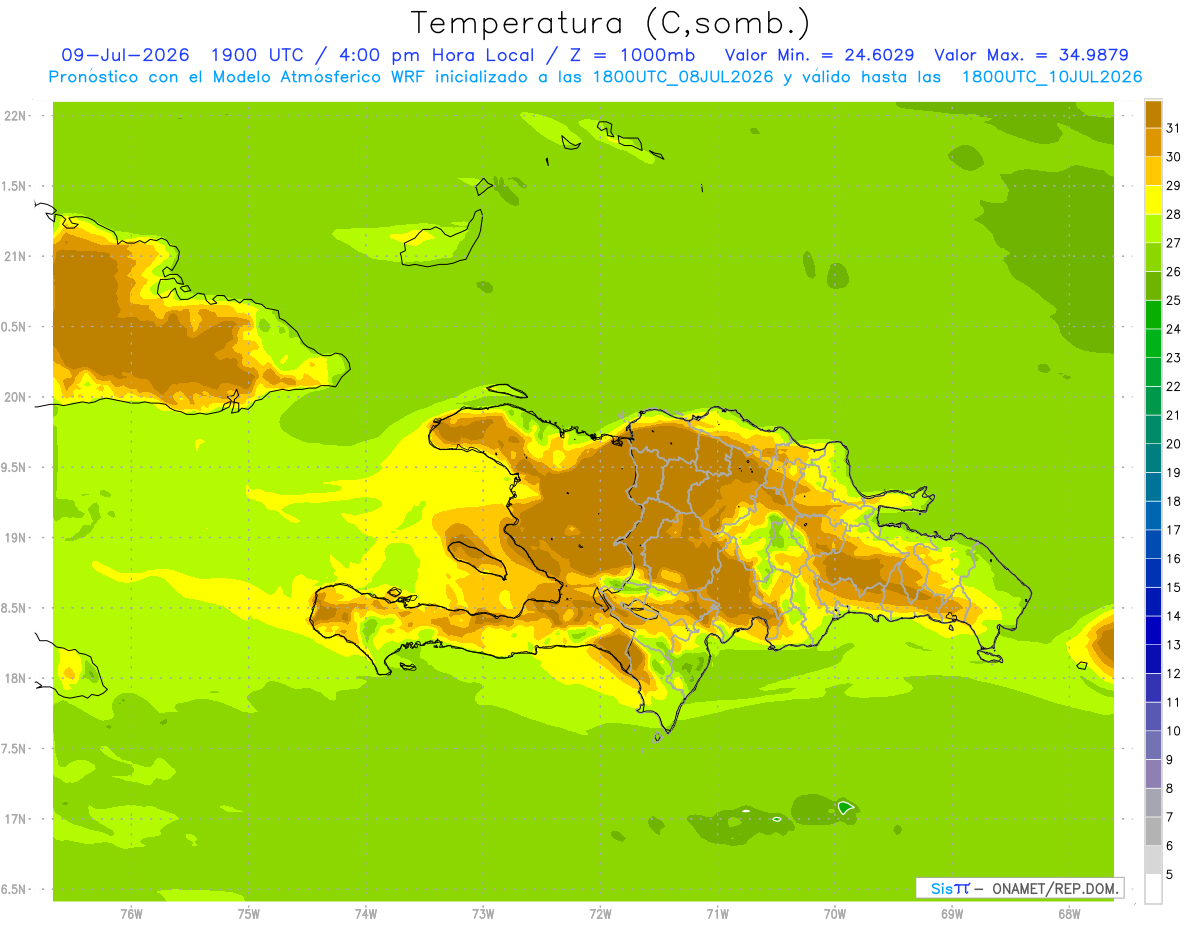Click latitude axis label '20N'

tap(14, 397)
